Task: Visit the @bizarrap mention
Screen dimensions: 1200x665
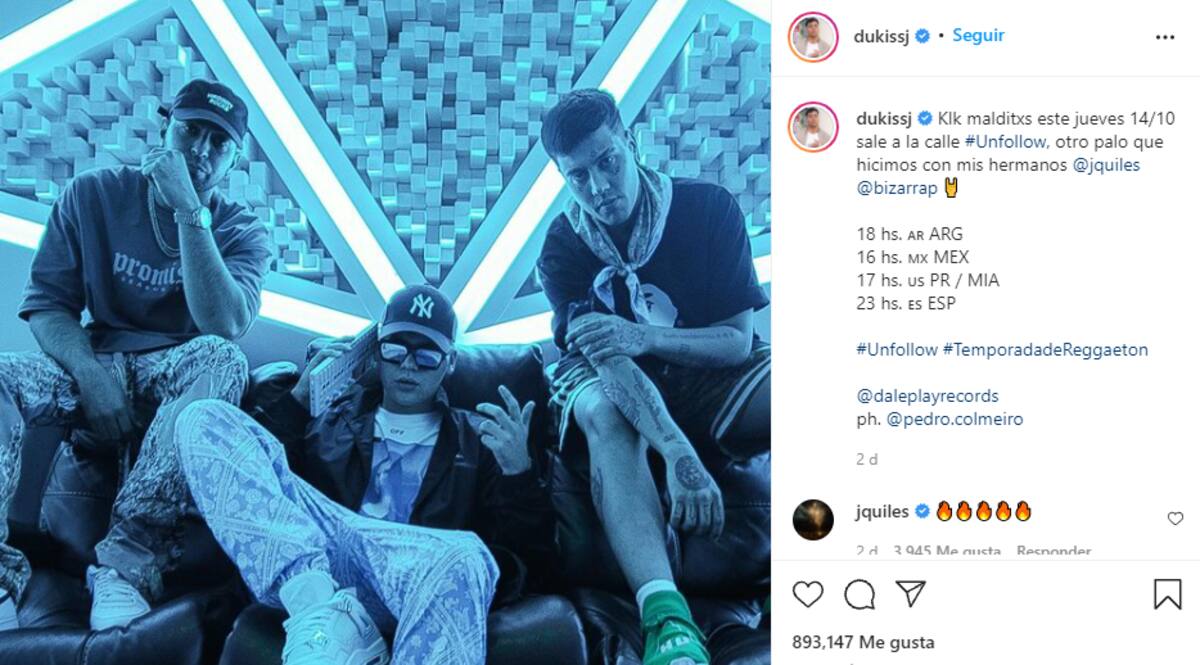Action: pyautogui.click(x=897, y=188)
